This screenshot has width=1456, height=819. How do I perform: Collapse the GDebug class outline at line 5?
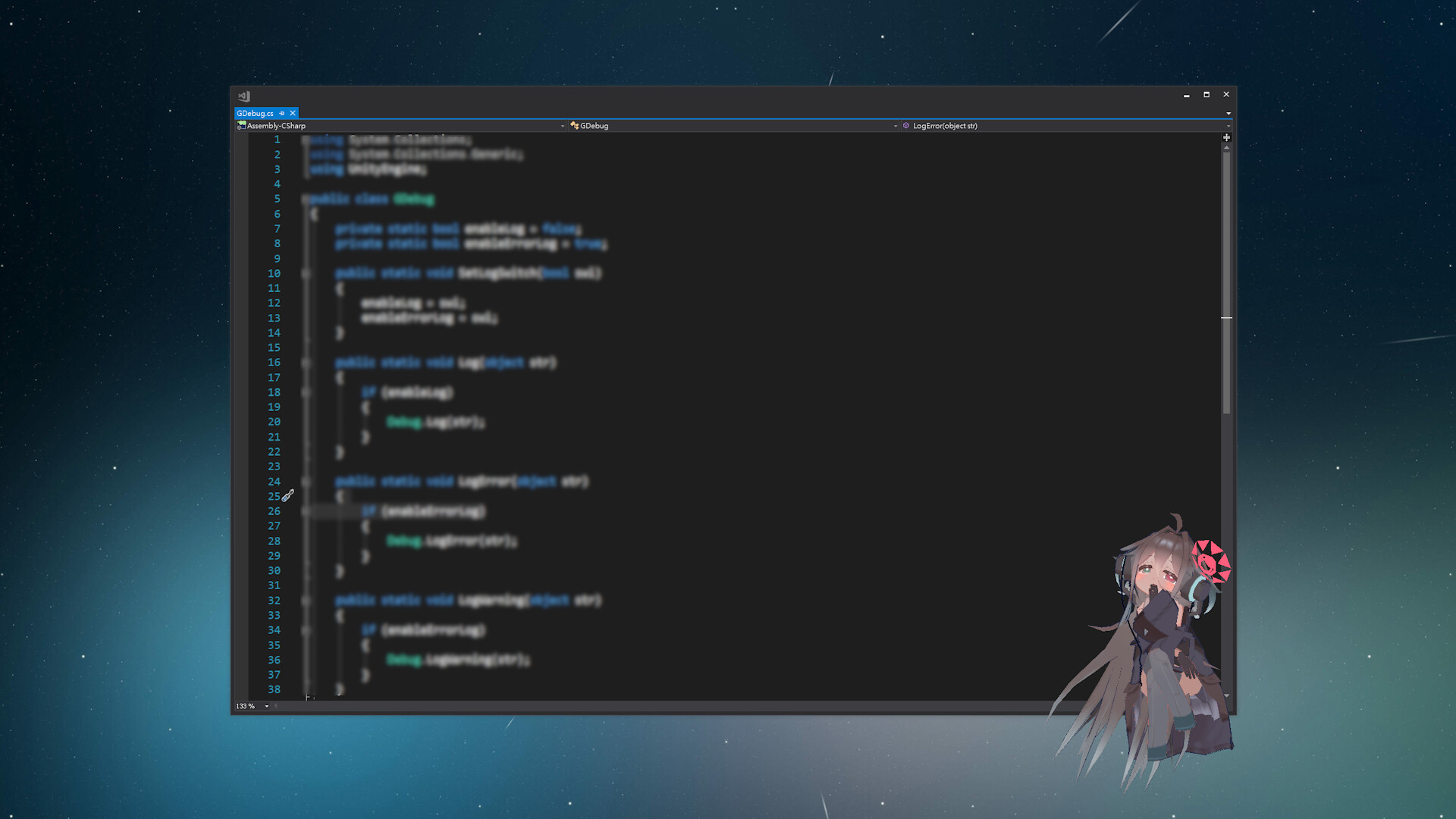click(306, 199)
